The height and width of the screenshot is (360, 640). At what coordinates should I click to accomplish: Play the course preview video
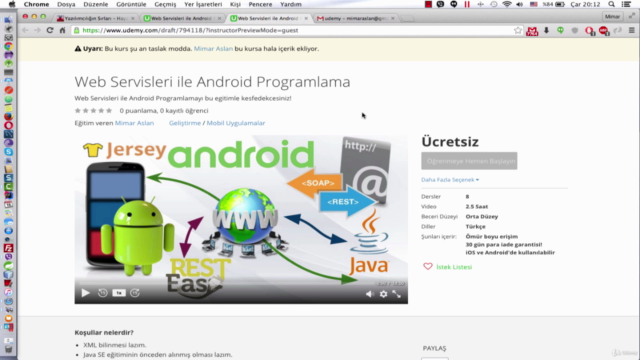[85, 293]
